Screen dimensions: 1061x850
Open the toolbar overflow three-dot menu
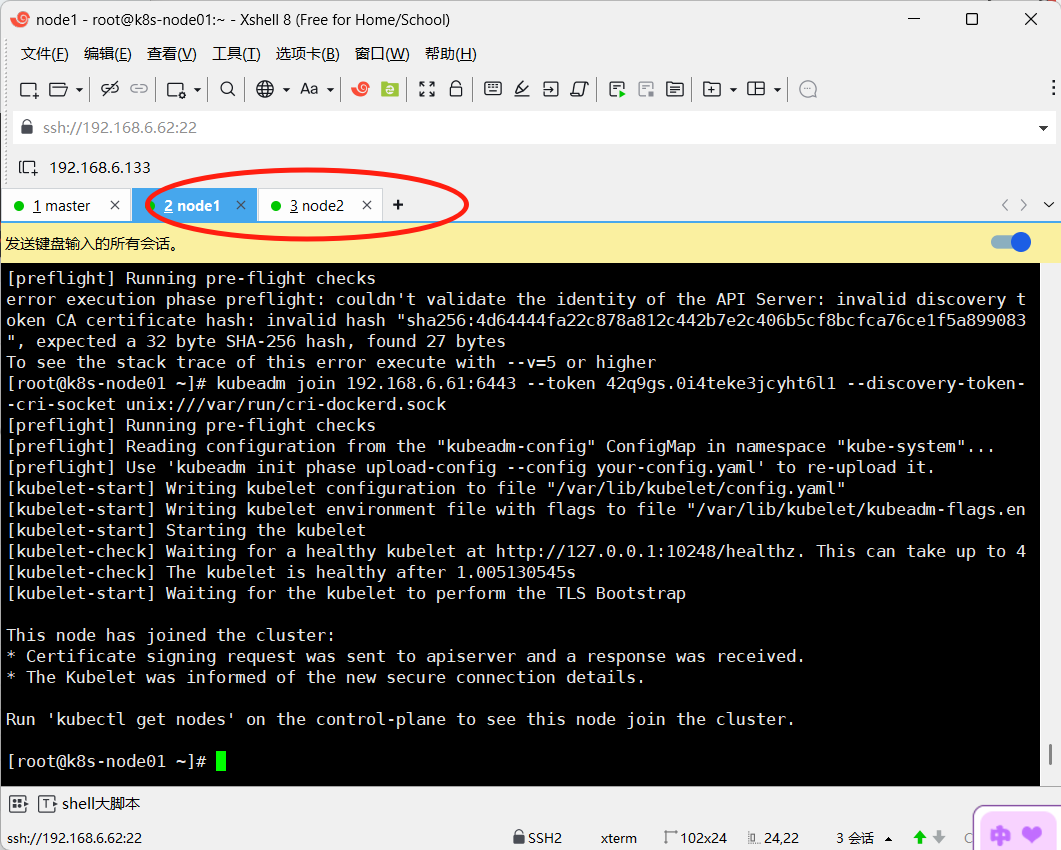1053,87
